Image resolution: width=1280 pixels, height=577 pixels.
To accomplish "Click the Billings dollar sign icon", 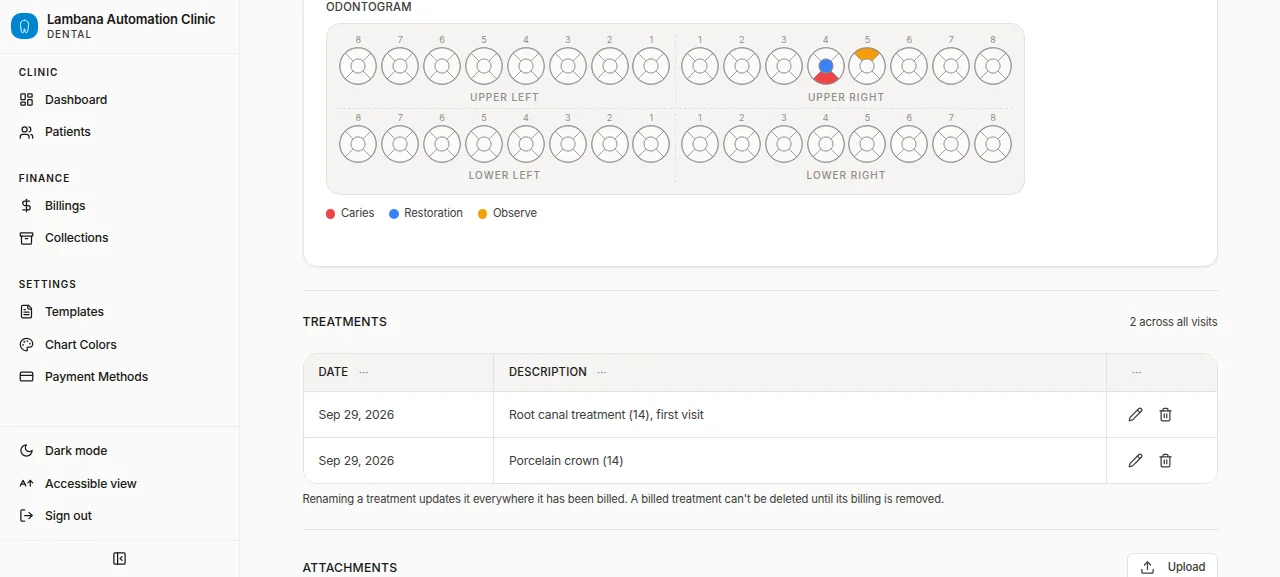I will (27, 206).
